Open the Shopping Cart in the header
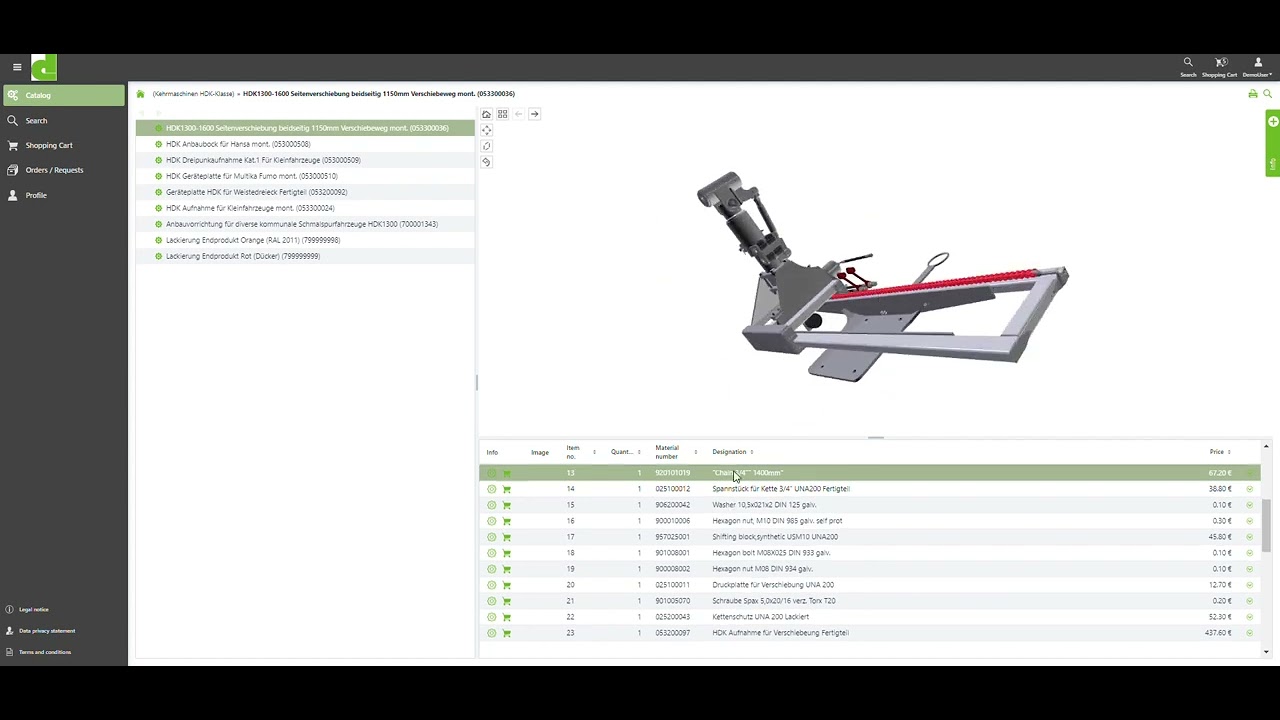 point(1220,67)
